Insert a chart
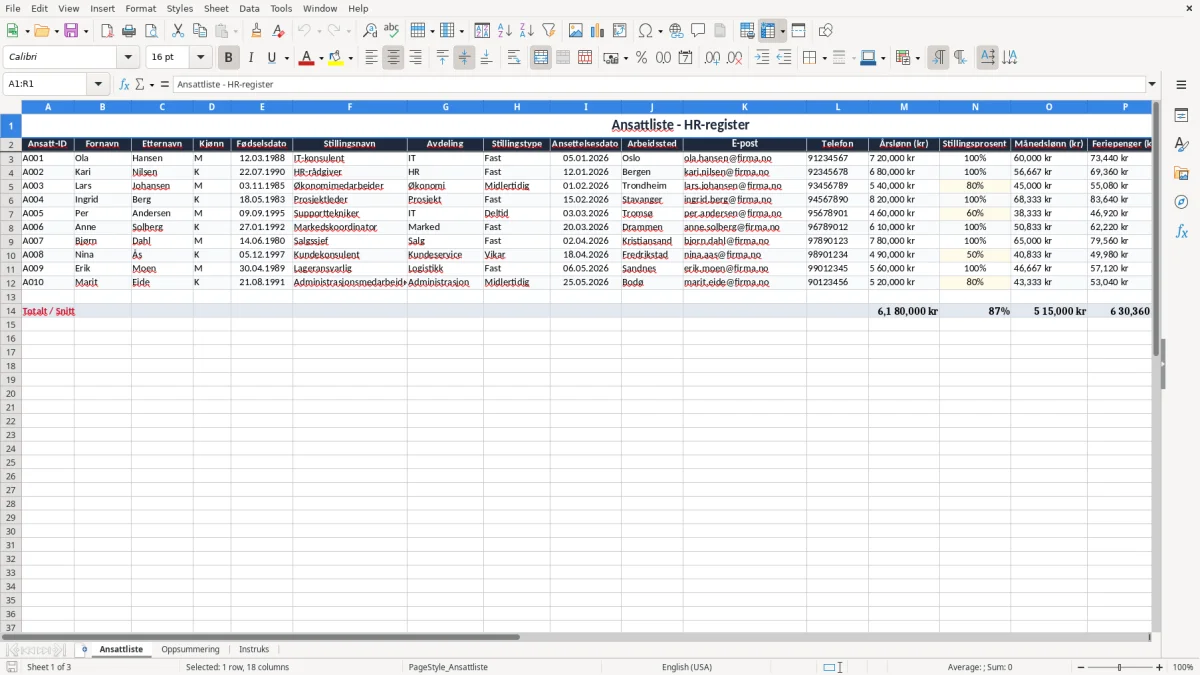1200x675 pixels. pyautogui.click(x=597, y=31)
